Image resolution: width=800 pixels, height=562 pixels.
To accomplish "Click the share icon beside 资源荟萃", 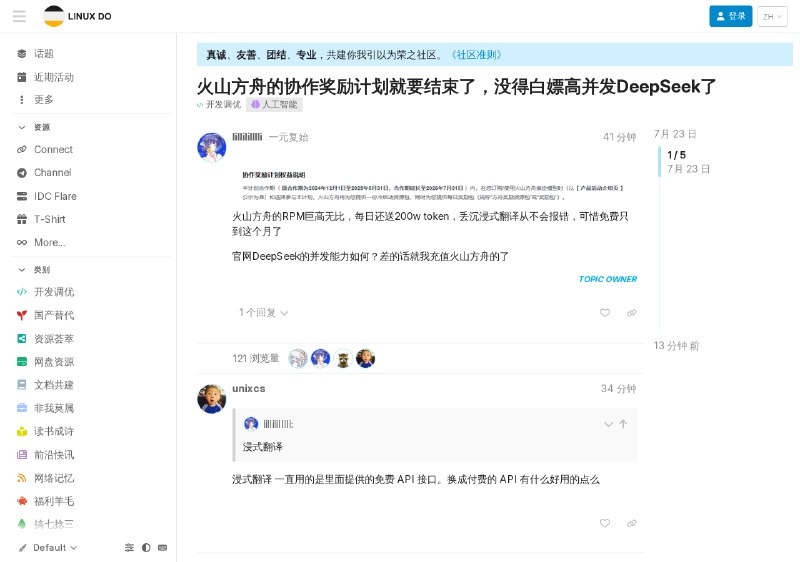I will 22,339.
